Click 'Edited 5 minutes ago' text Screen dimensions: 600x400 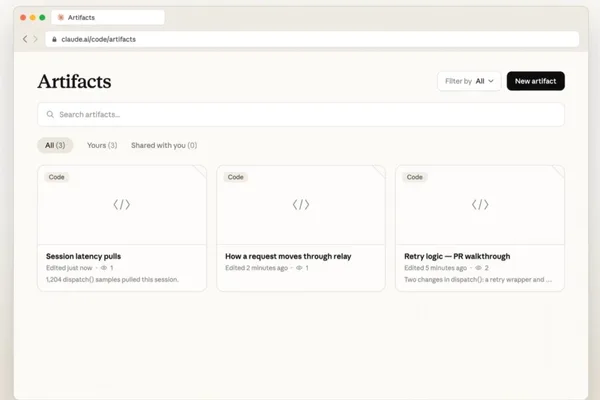(435, 268)
